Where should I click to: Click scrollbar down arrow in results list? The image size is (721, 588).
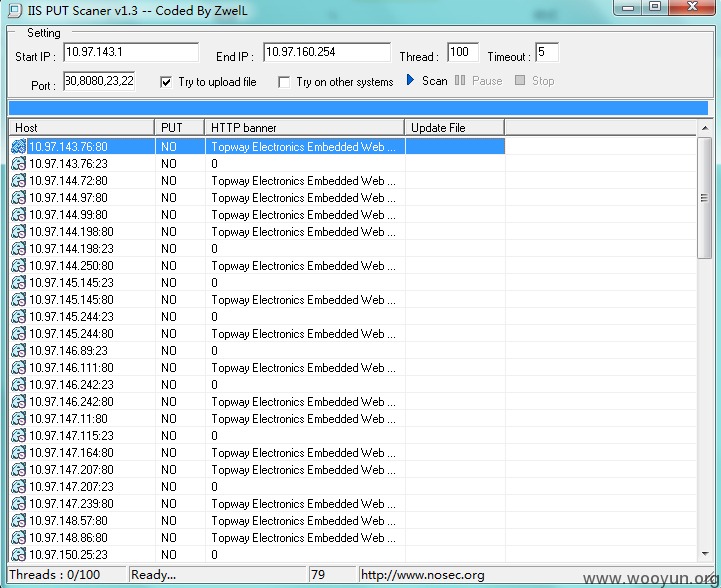tap(705, 554)
